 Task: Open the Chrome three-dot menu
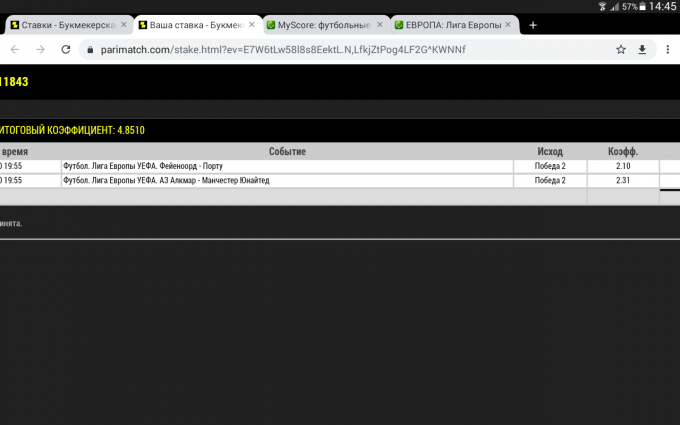tap(668, 49)
